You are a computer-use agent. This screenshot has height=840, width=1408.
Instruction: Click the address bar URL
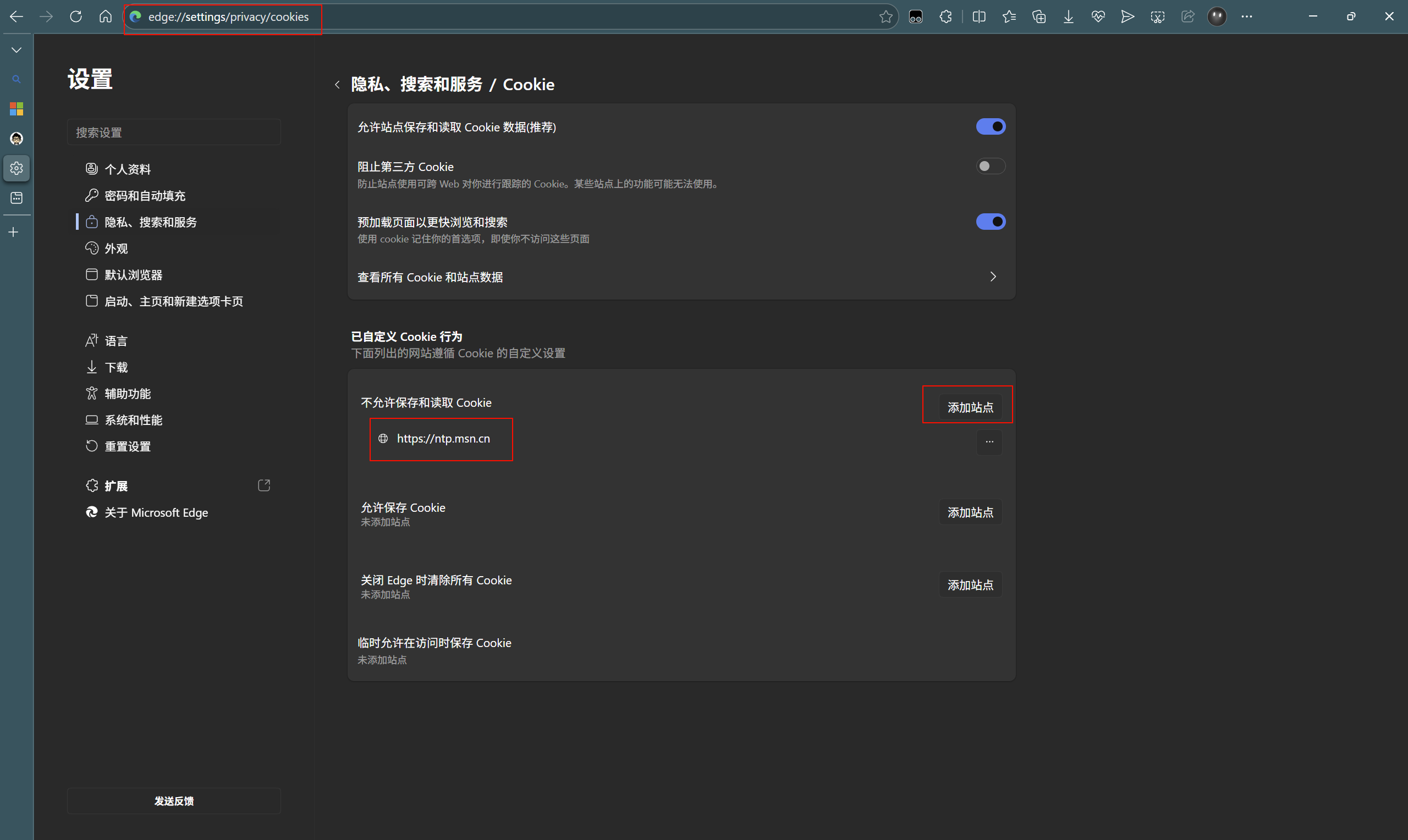(x=229, y=17)
